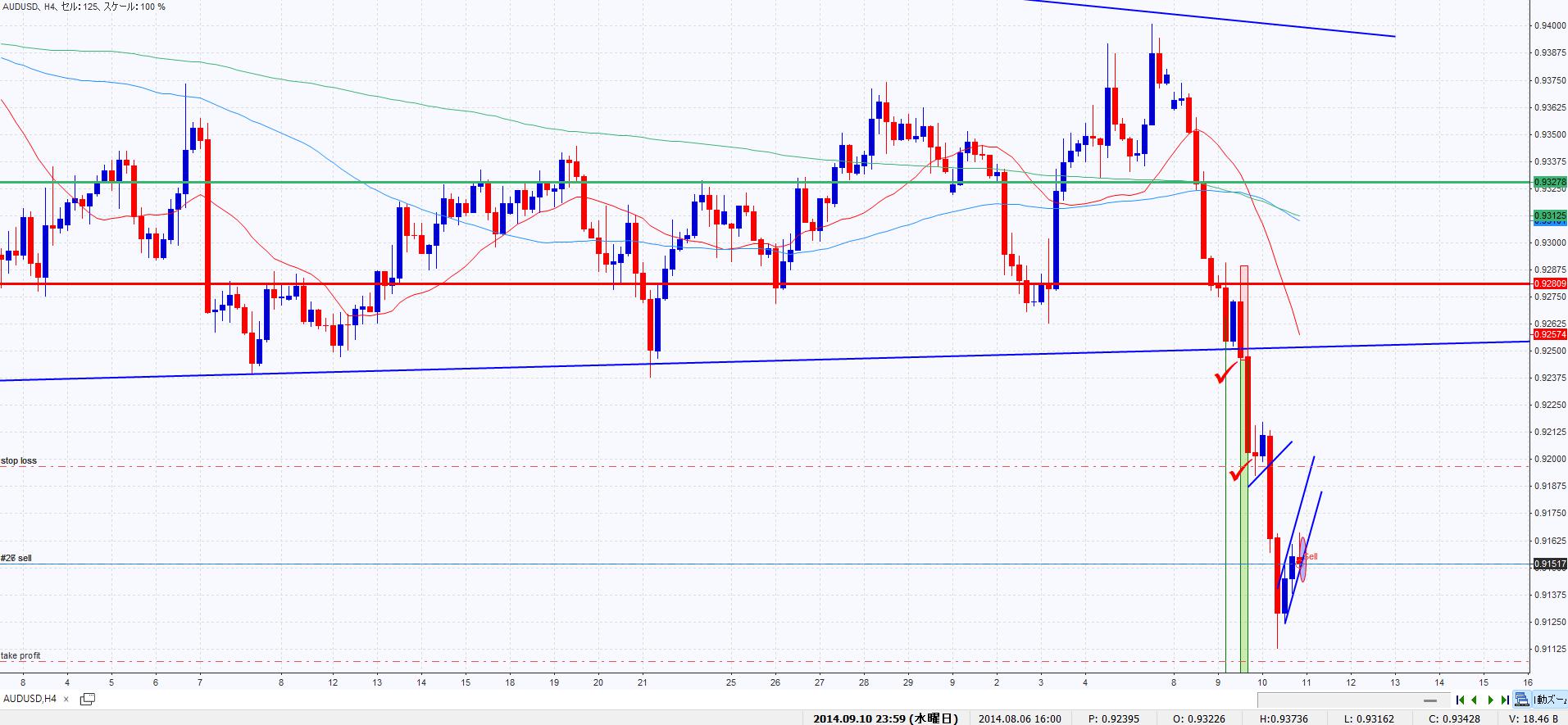Click the red Sell marker ellipse
This screenshot has height=725, width=1568.
pyautogui.click(x=1302, y=558)
